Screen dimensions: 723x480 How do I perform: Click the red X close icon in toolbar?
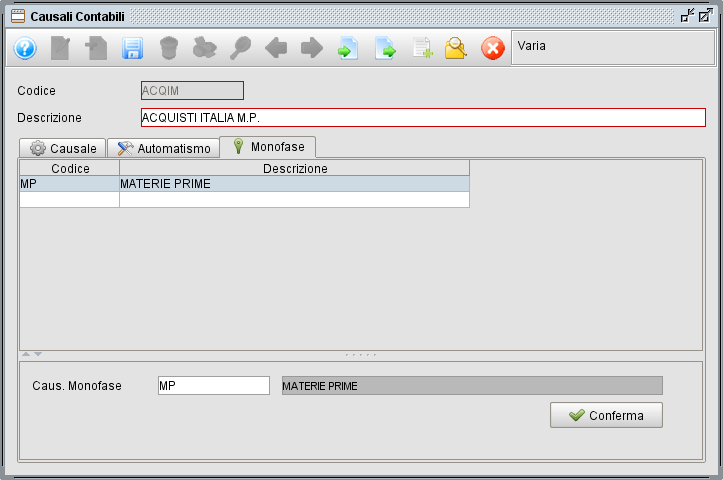tap(493, 48)
